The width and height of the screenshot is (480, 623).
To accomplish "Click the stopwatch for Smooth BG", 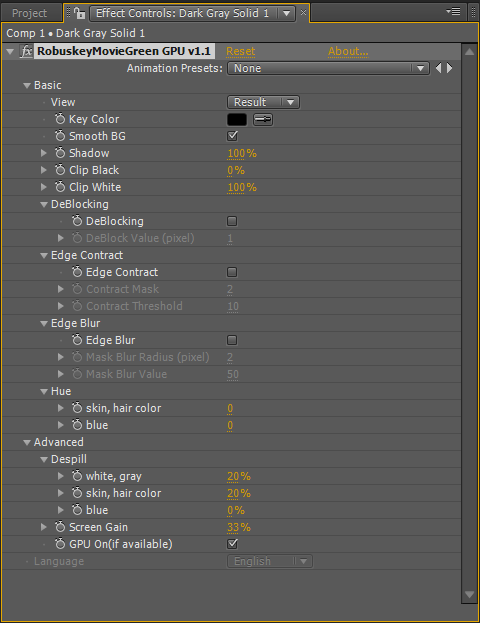I will point(60,136).
